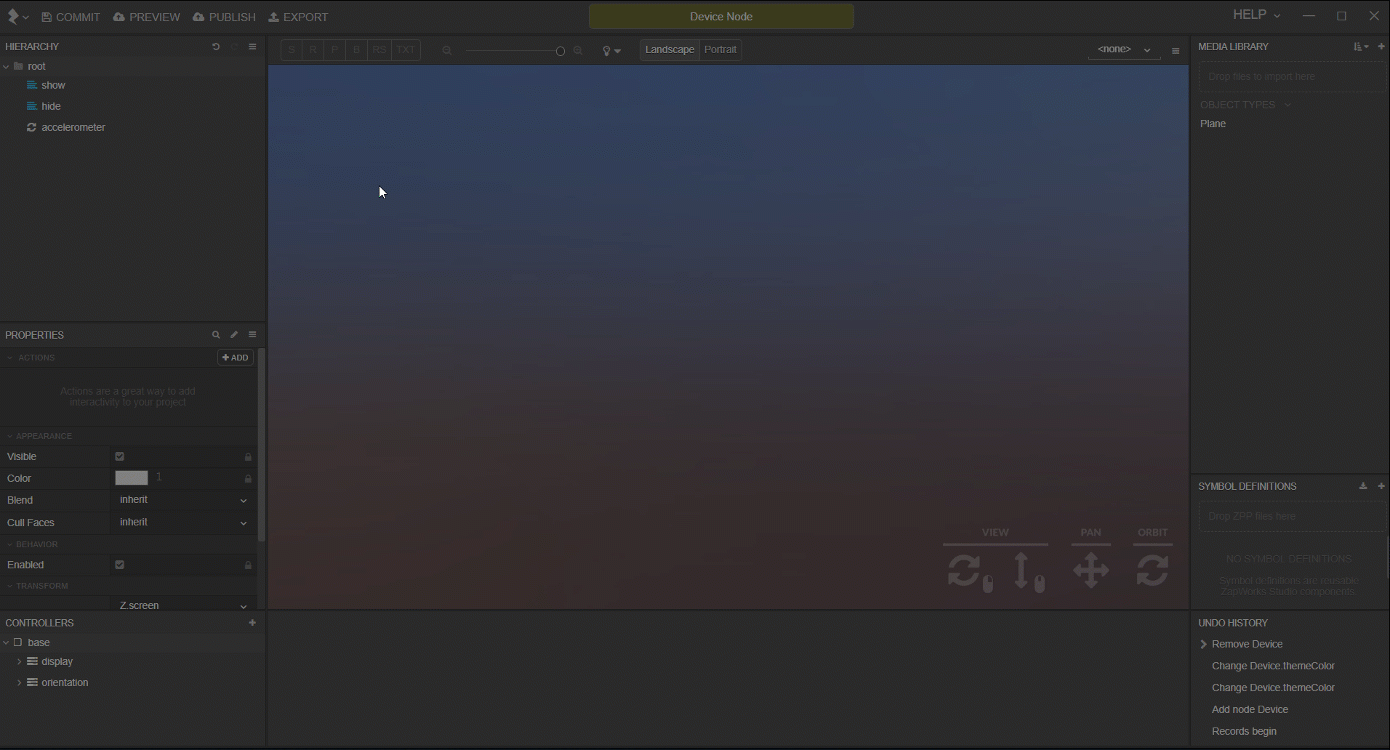Open the HELP menu
The width and height of the screenshot is (1390, 750).
coord(1252,15)
